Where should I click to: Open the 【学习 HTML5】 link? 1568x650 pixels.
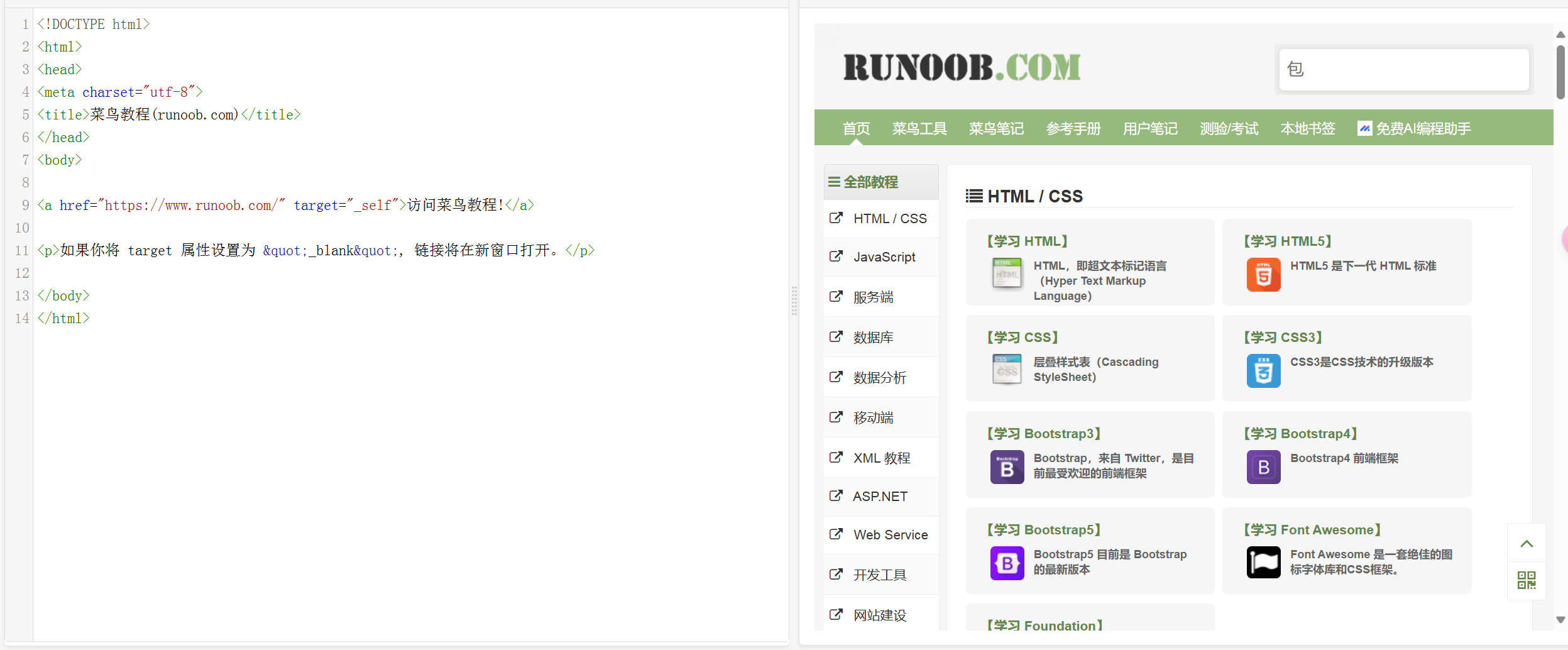coord(1287,241)
